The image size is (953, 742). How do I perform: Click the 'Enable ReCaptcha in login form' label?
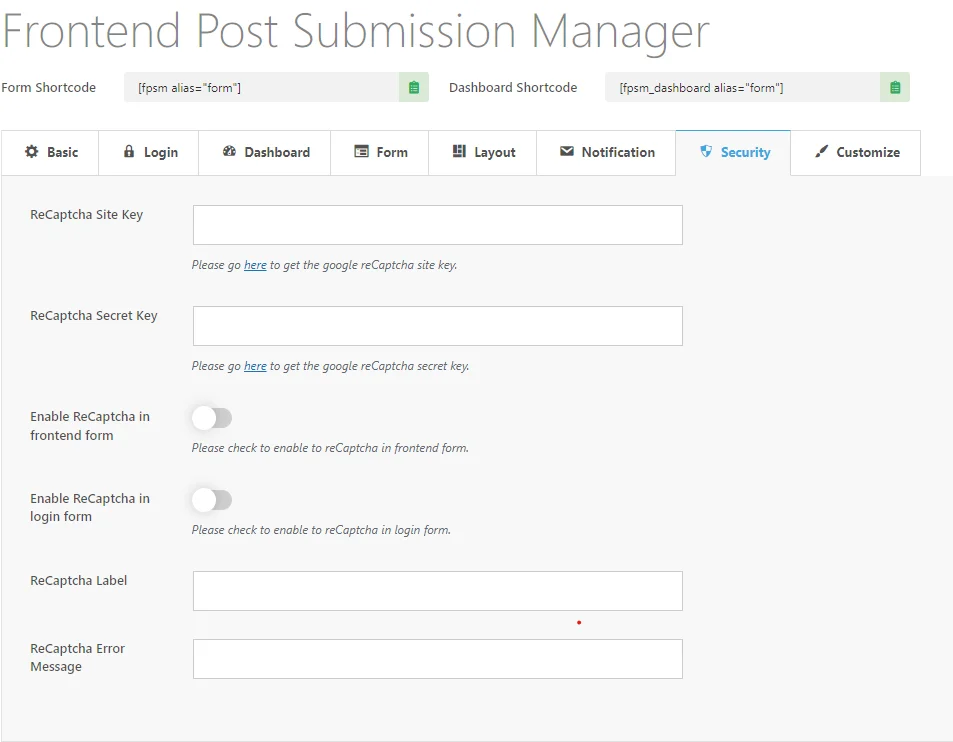[90, 507]
